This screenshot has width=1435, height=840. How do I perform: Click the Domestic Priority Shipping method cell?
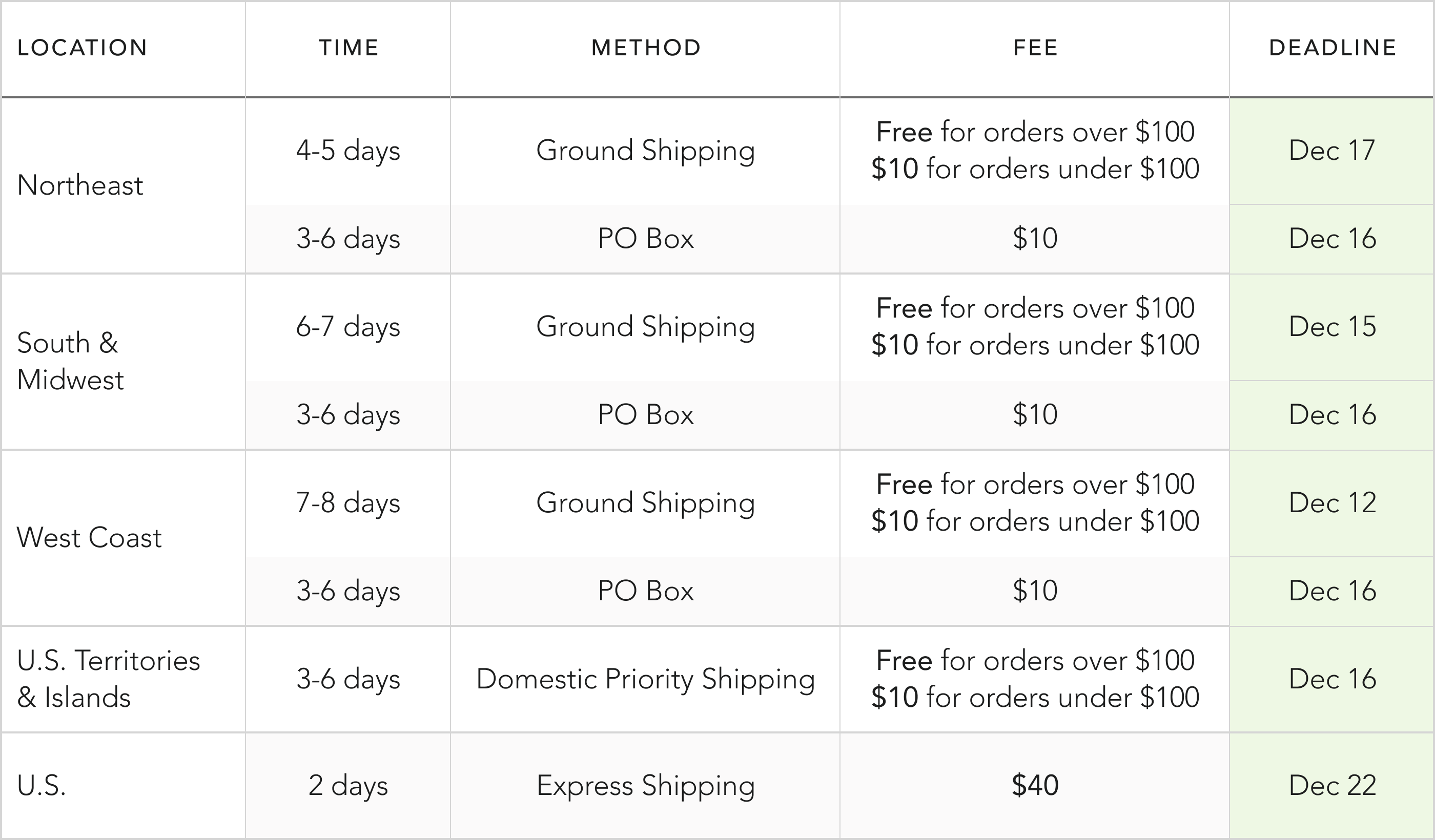point(646,679)
